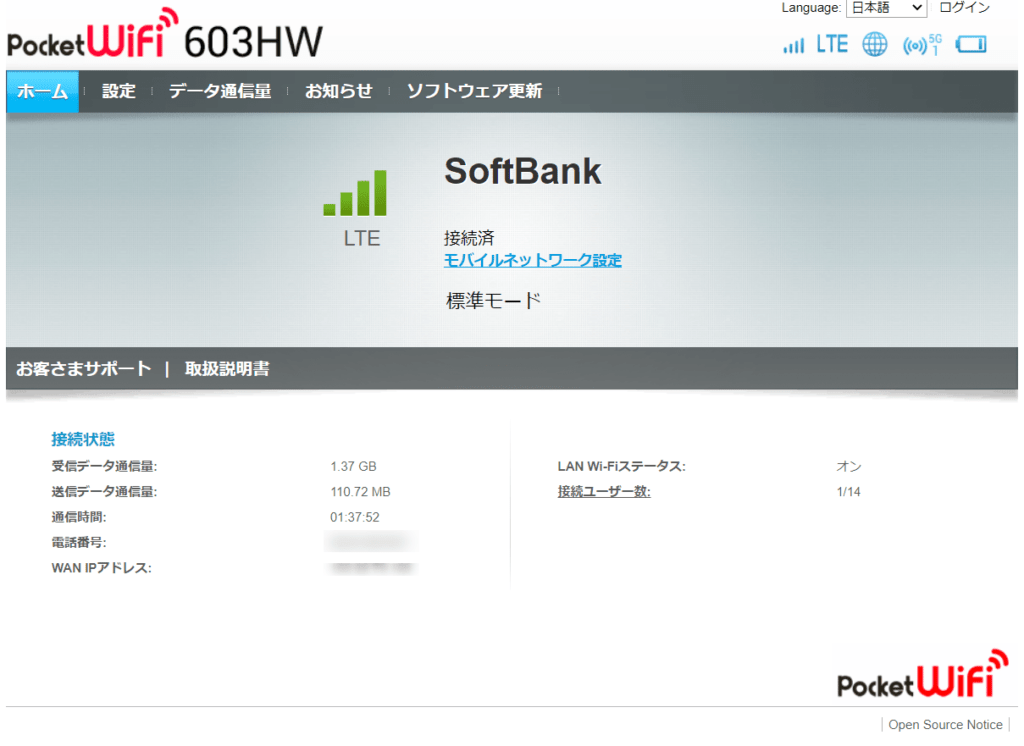Click the 通信時間 label
This screenshot has height=746, width=1024.
79,517
